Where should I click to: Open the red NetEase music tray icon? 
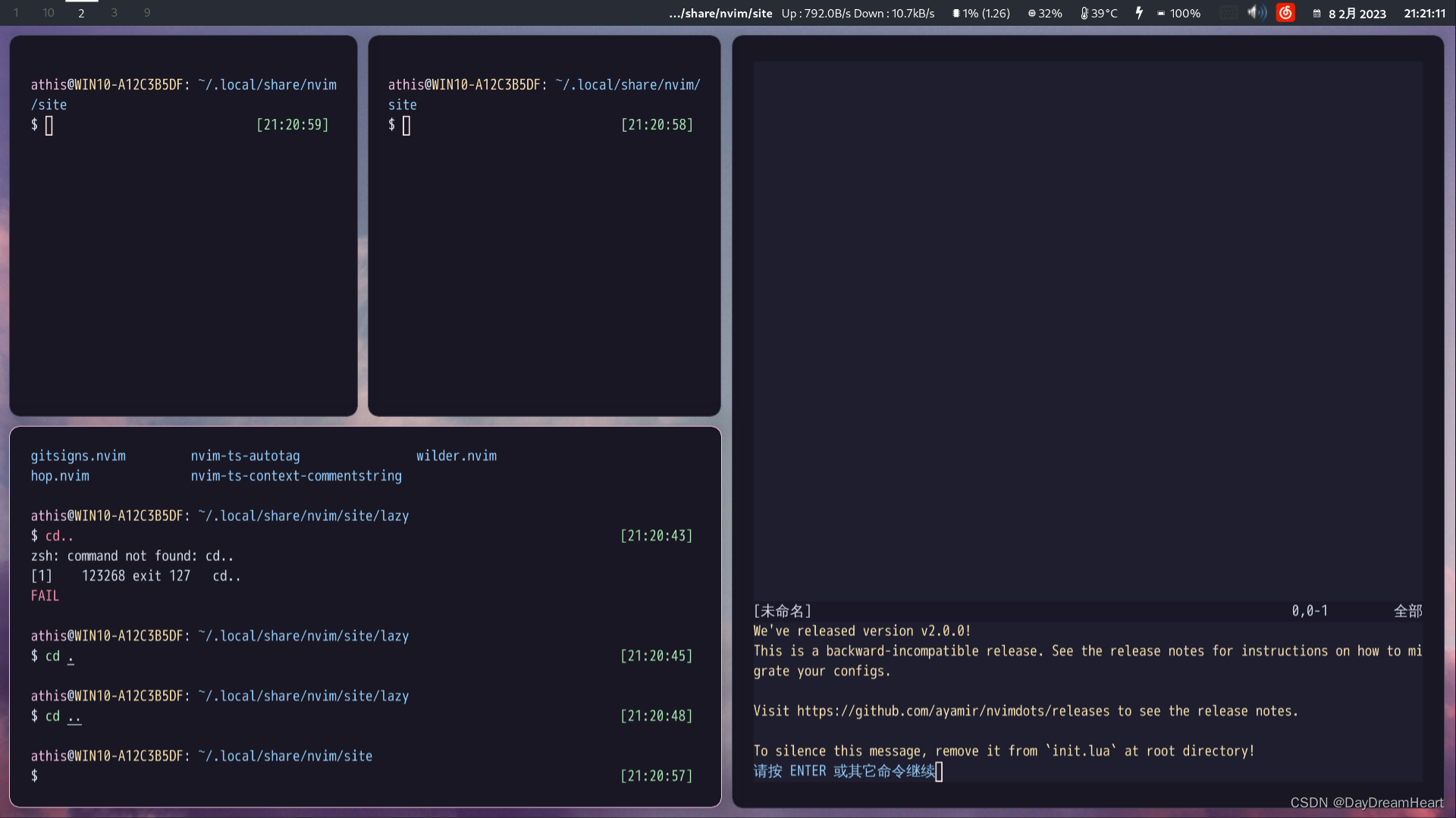click(x=1285, y=13)
